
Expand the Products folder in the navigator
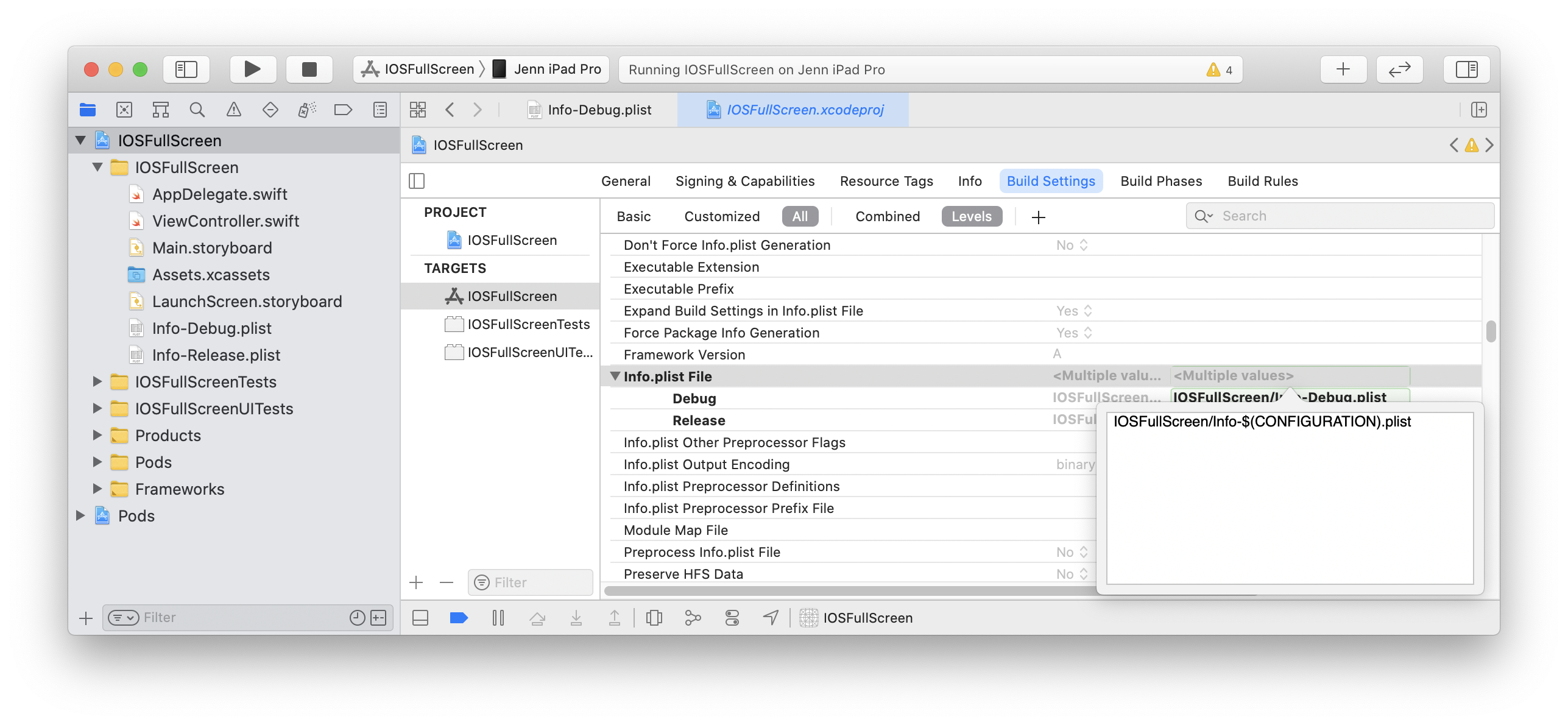pos(98,435)
